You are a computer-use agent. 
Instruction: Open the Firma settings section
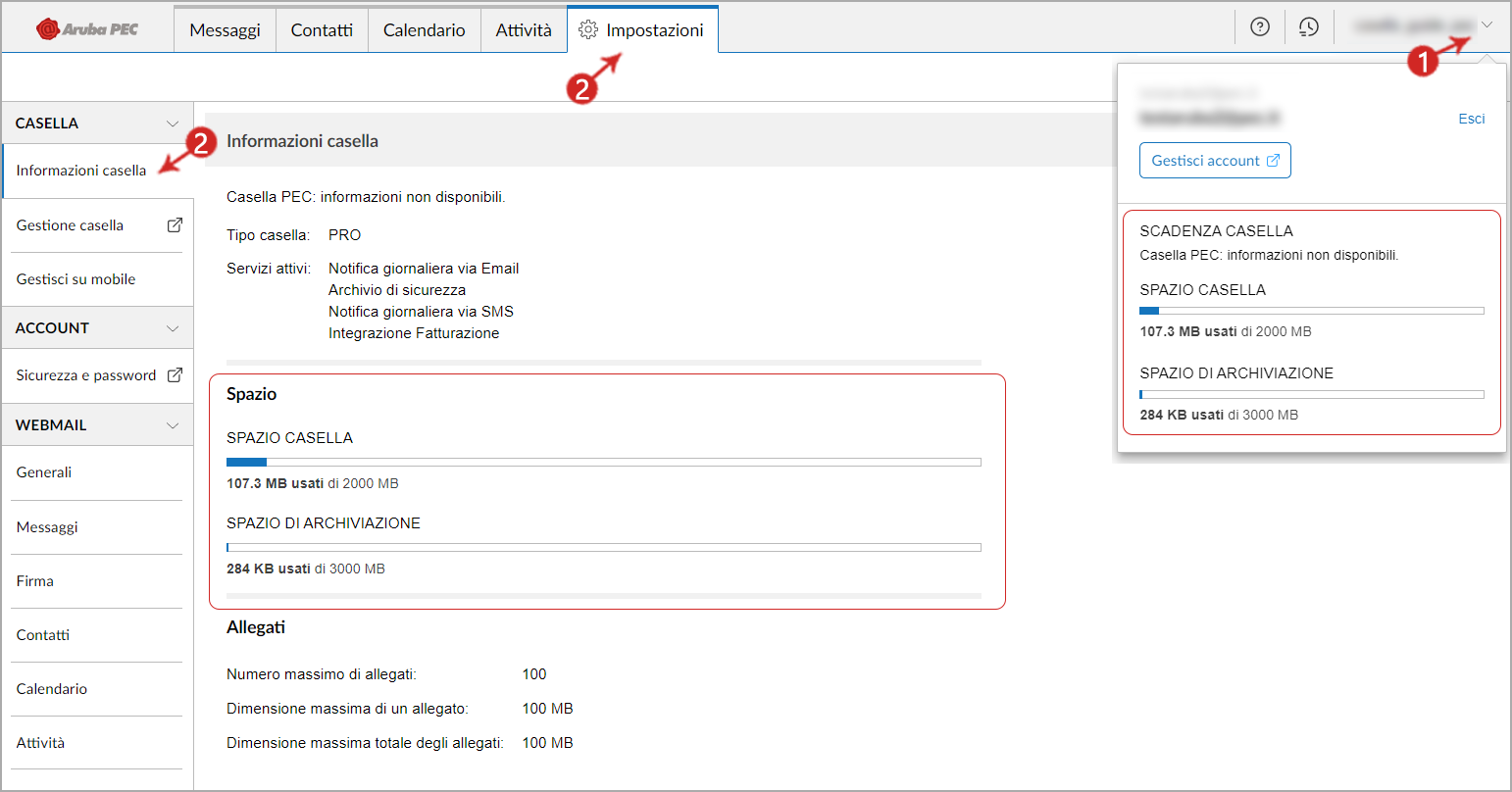34,580
